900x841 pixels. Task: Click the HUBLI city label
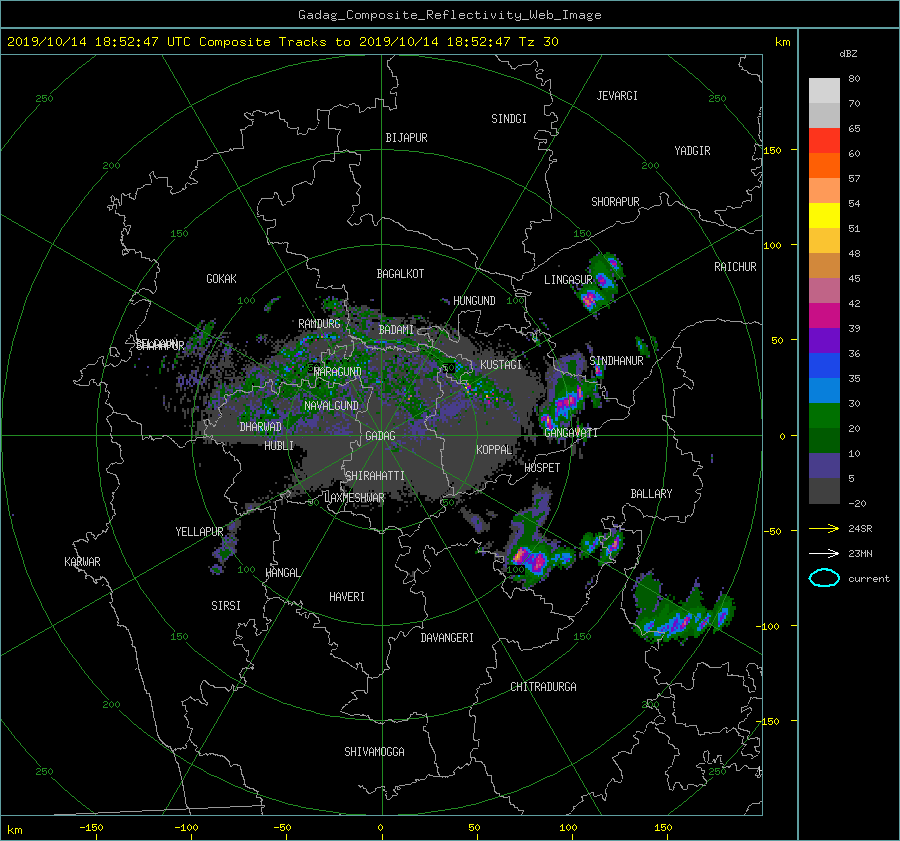pos(279,446)
